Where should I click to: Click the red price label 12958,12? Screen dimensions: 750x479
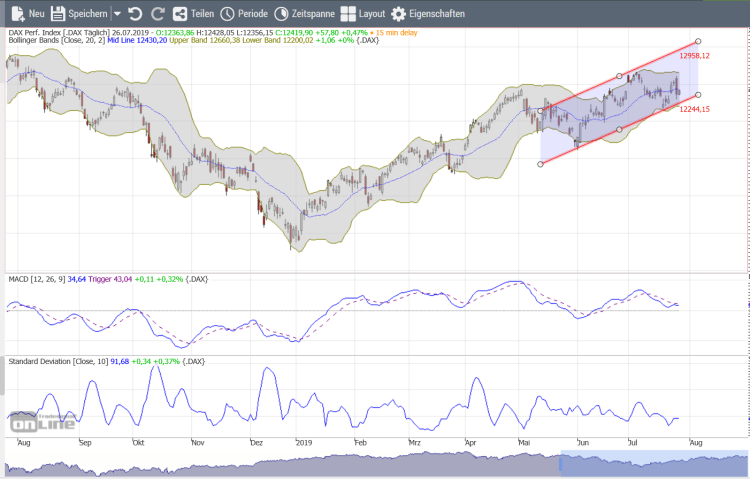click(695, 56)
